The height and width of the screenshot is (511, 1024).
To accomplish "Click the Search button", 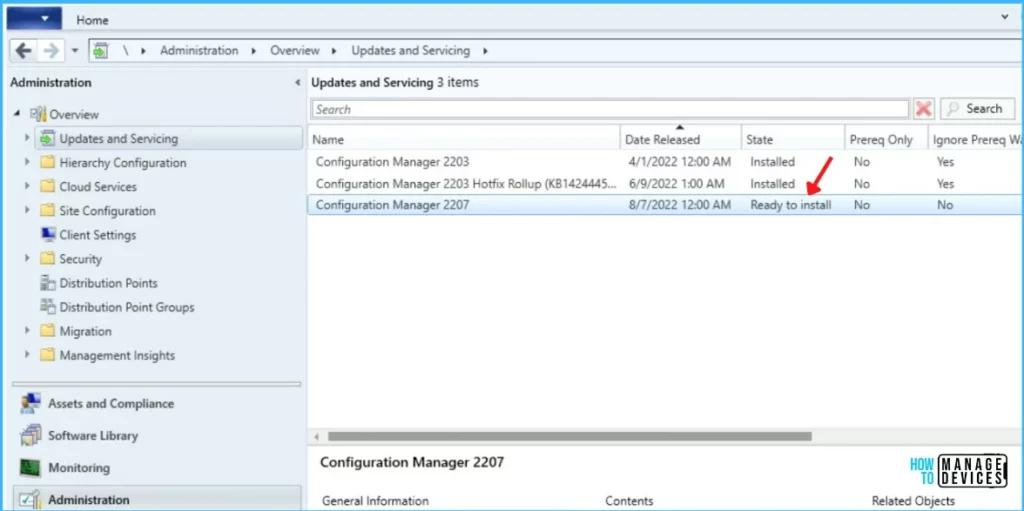I will (977, 109).
